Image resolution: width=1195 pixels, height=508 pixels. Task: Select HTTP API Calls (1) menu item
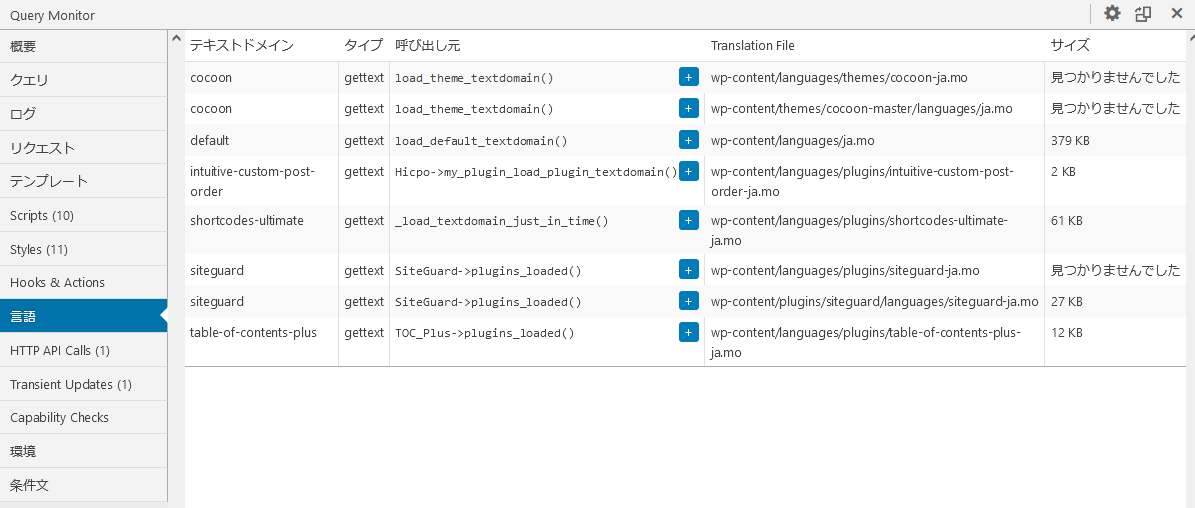coord(83,350)
